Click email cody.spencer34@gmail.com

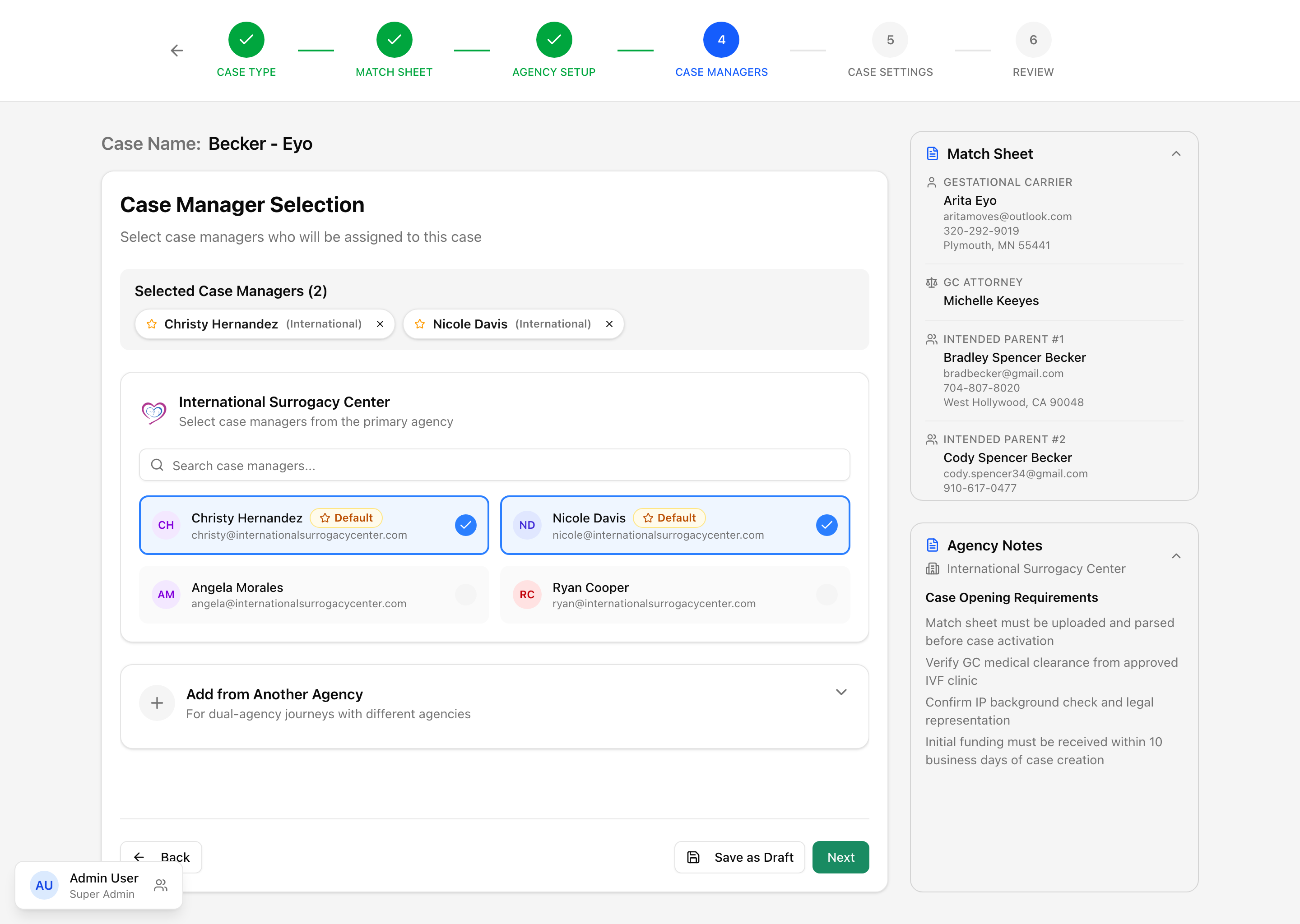[x=1015, y=473]
